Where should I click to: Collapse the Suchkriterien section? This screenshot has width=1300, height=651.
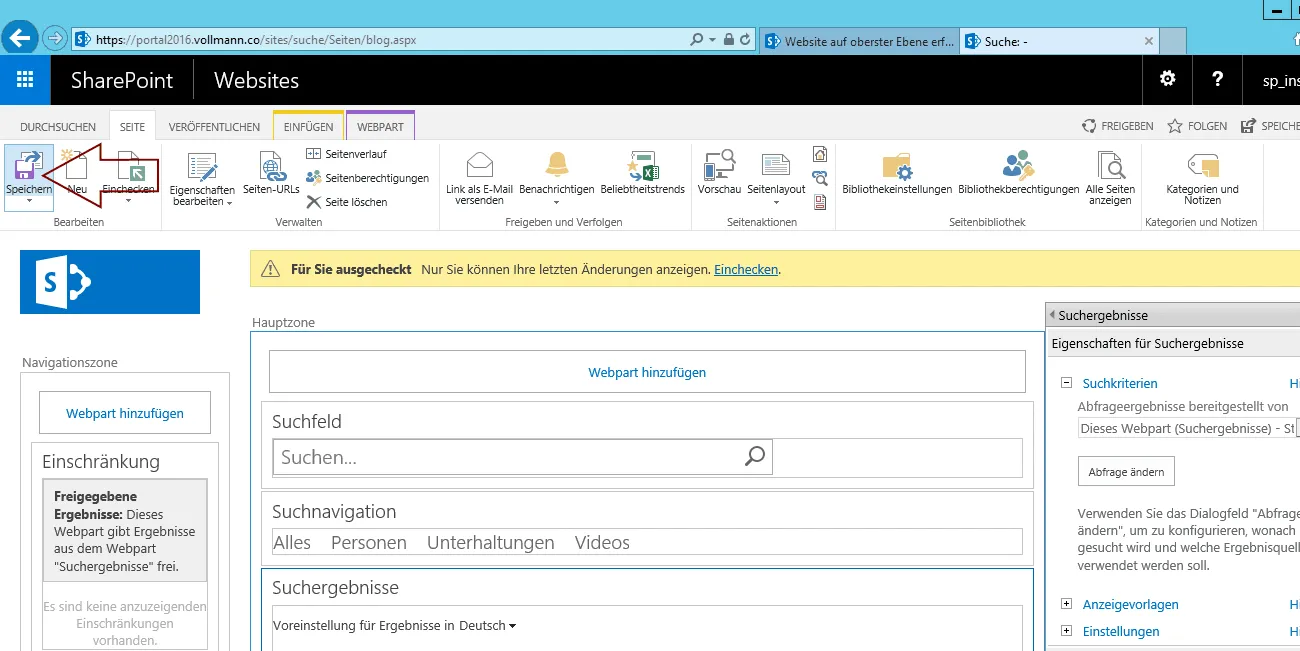click(x=1067, y=383)
